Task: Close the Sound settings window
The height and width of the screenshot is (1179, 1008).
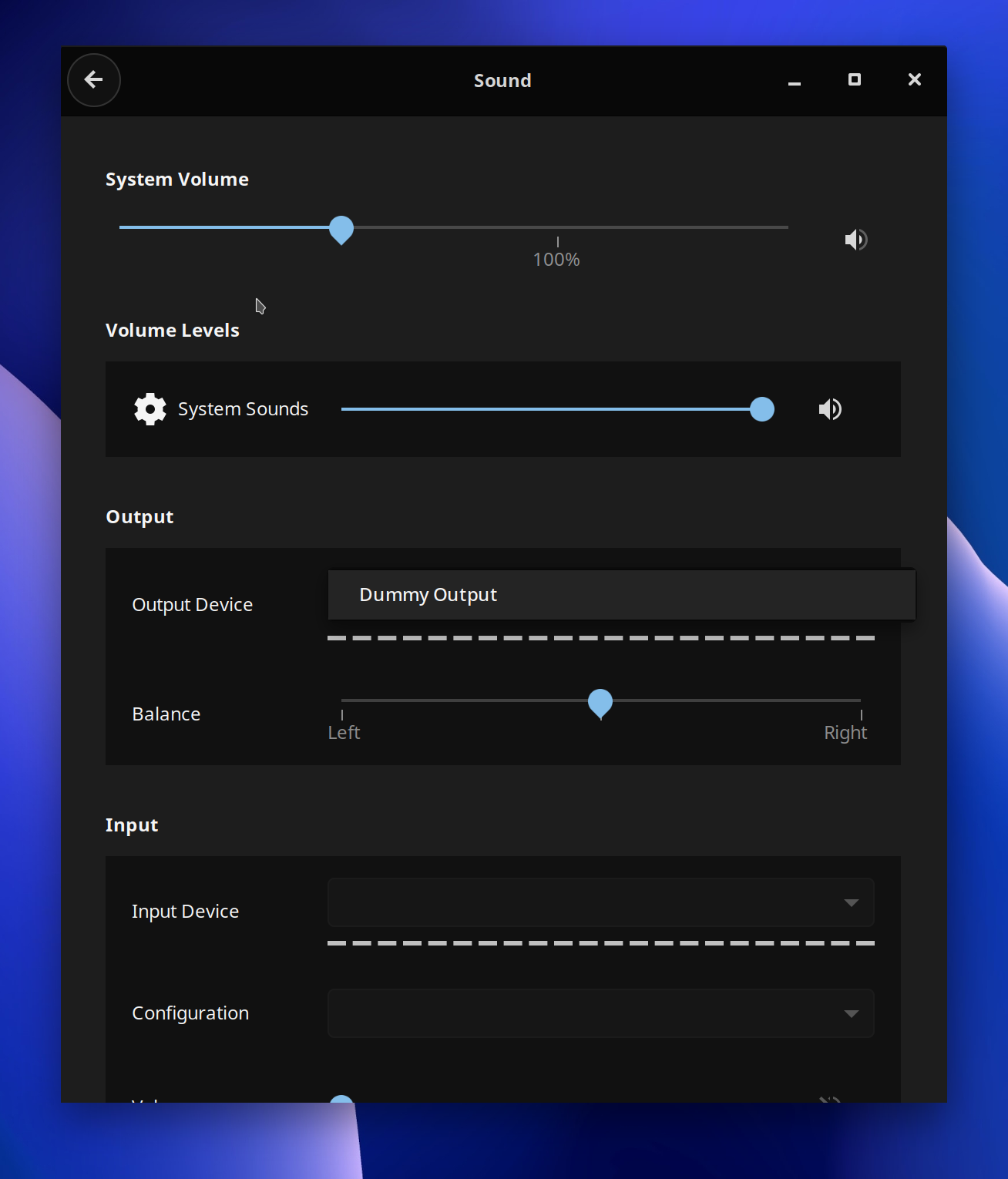Action: coord(915,80)
